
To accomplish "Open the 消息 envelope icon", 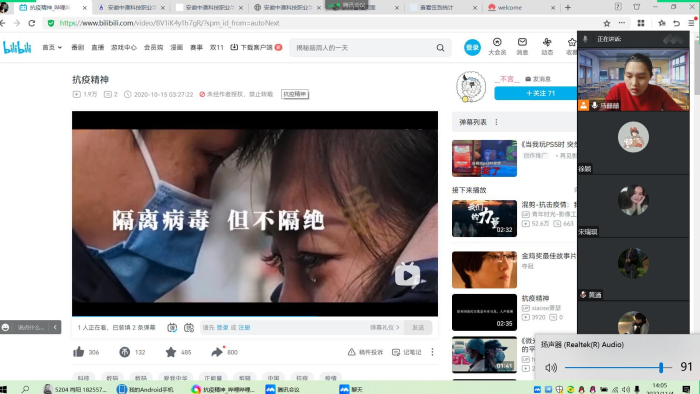I will [x=522, y=46].
